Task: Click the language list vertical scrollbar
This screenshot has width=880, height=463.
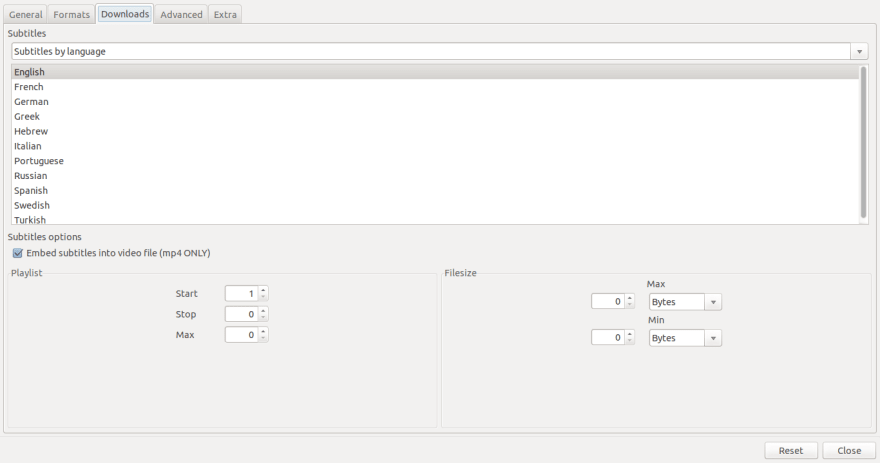Action: click(x=863, y=143)
